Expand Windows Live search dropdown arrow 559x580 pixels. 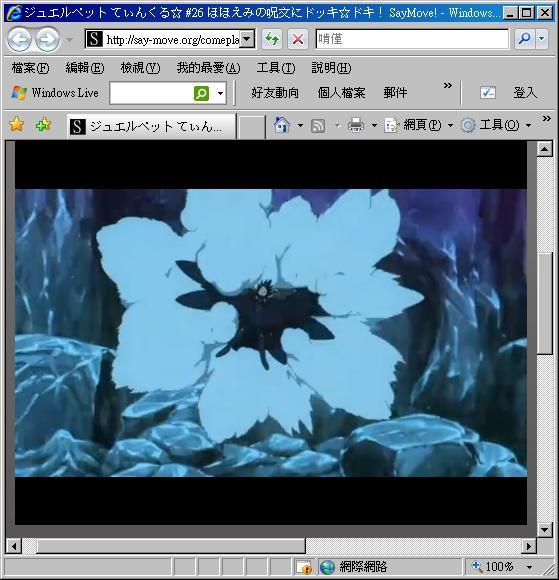(x=220, y=93)
